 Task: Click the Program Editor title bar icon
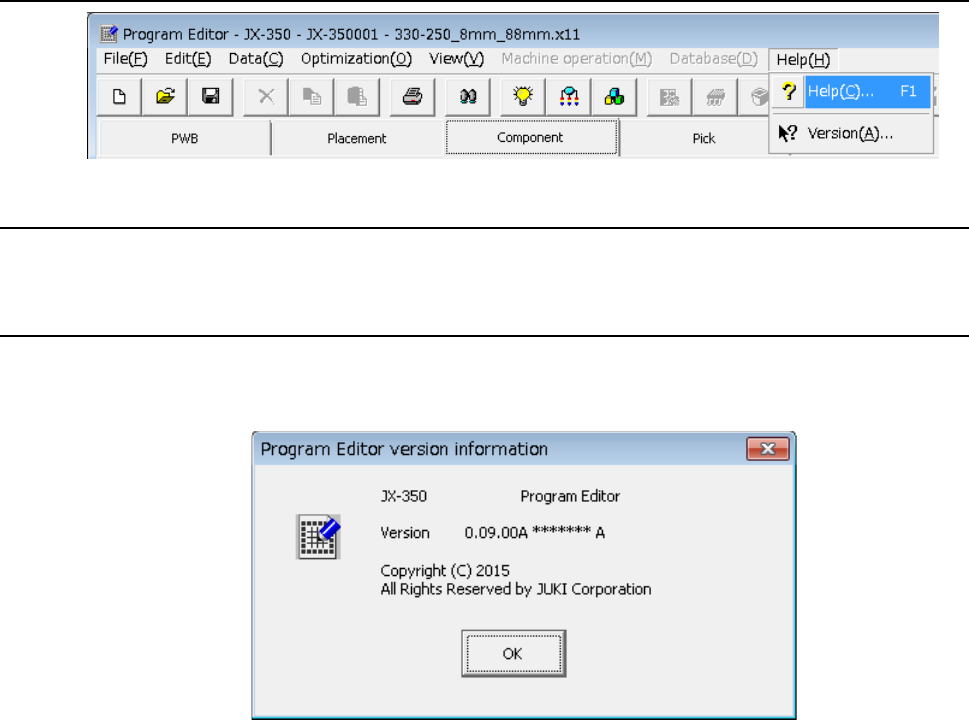109,33
